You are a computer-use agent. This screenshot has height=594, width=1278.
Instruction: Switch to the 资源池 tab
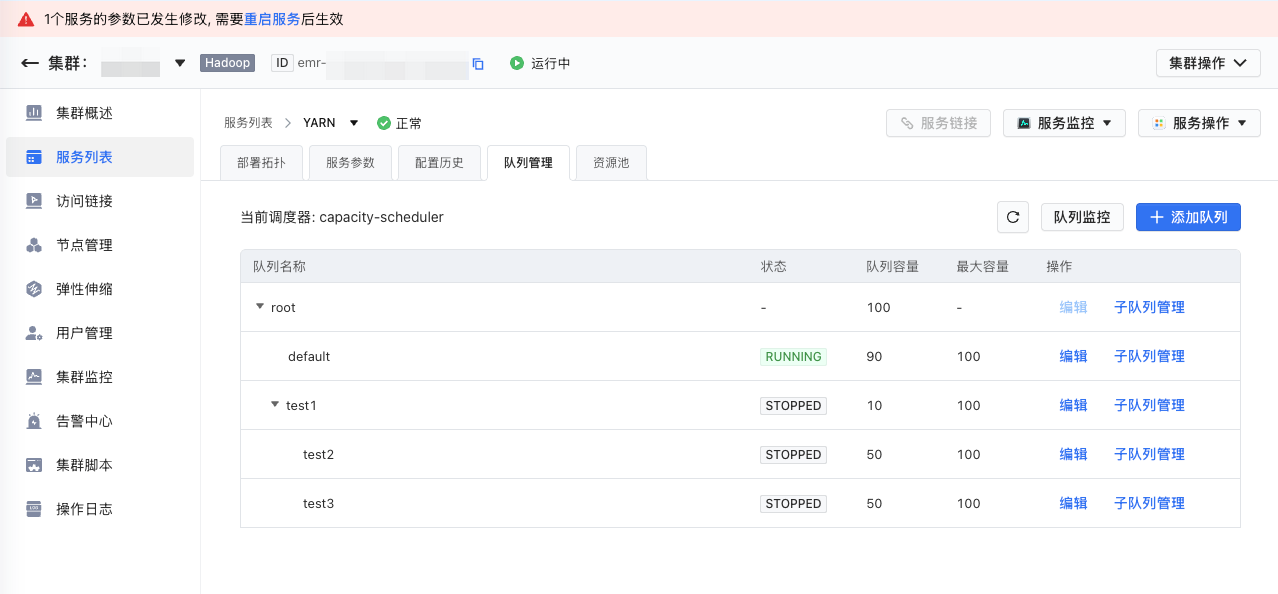(611, 163)
